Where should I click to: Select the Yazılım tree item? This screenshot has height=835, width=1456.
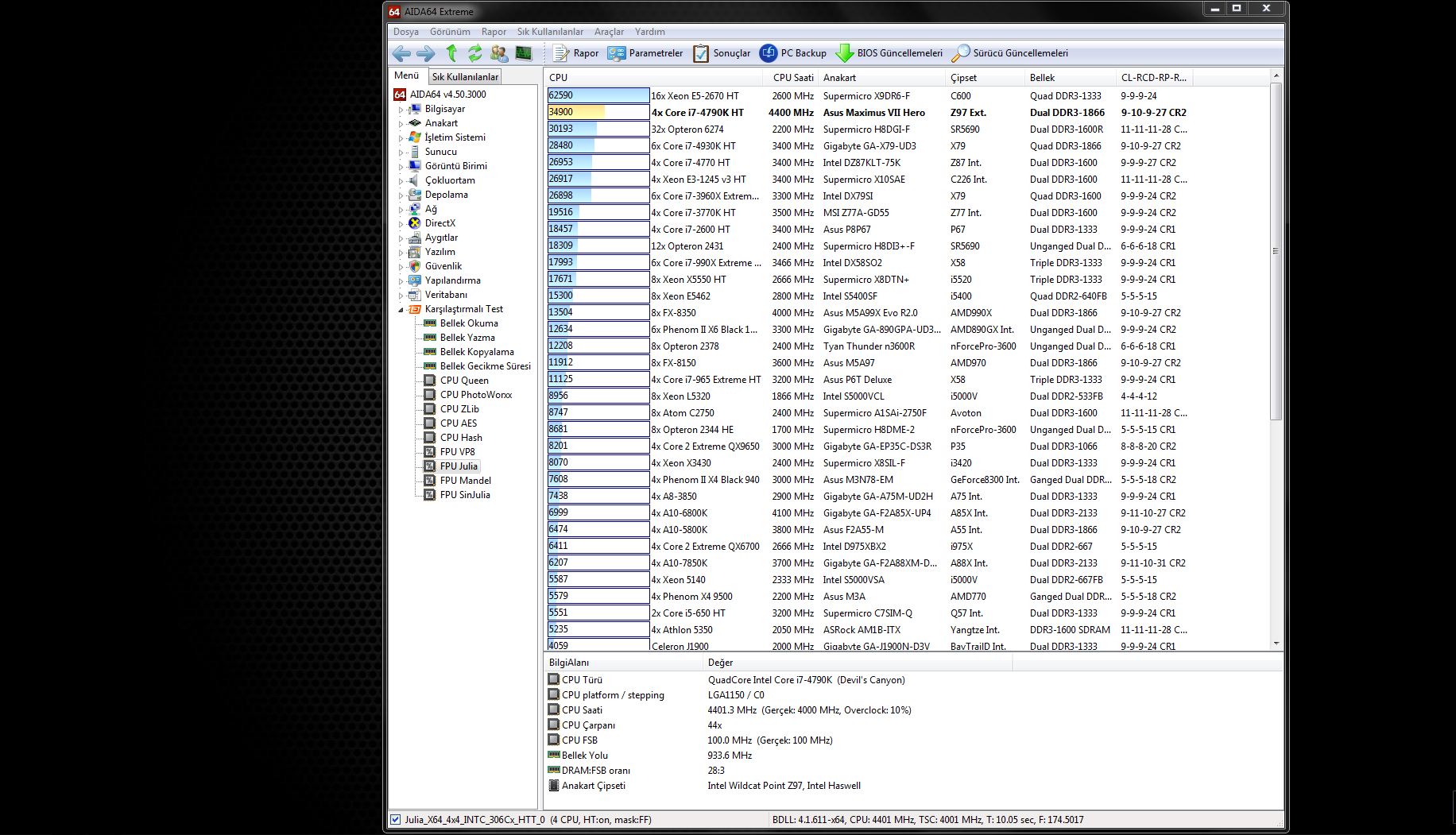[440, 252]
